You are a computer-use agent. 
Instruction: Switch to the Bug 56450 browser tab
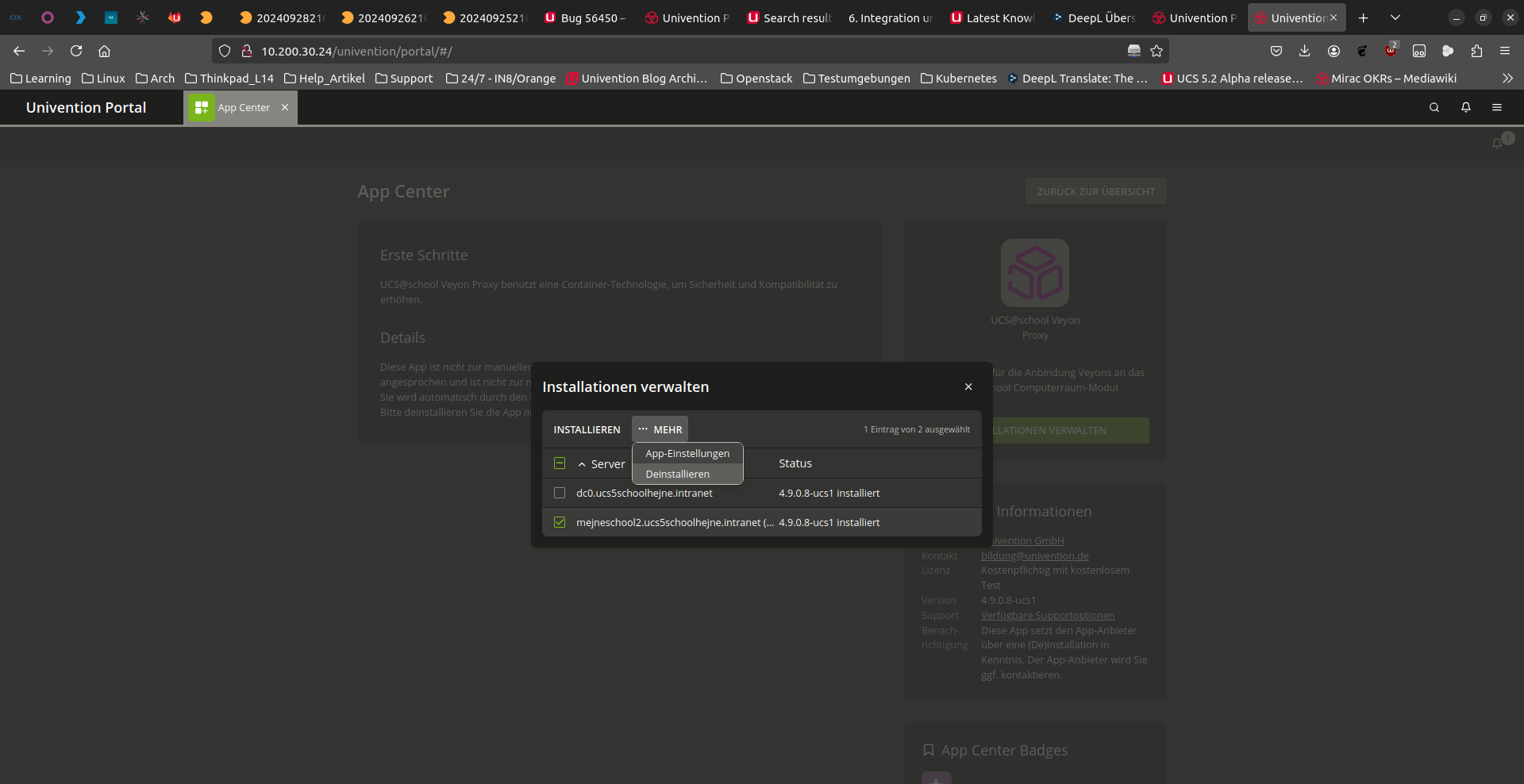point(586,17)
